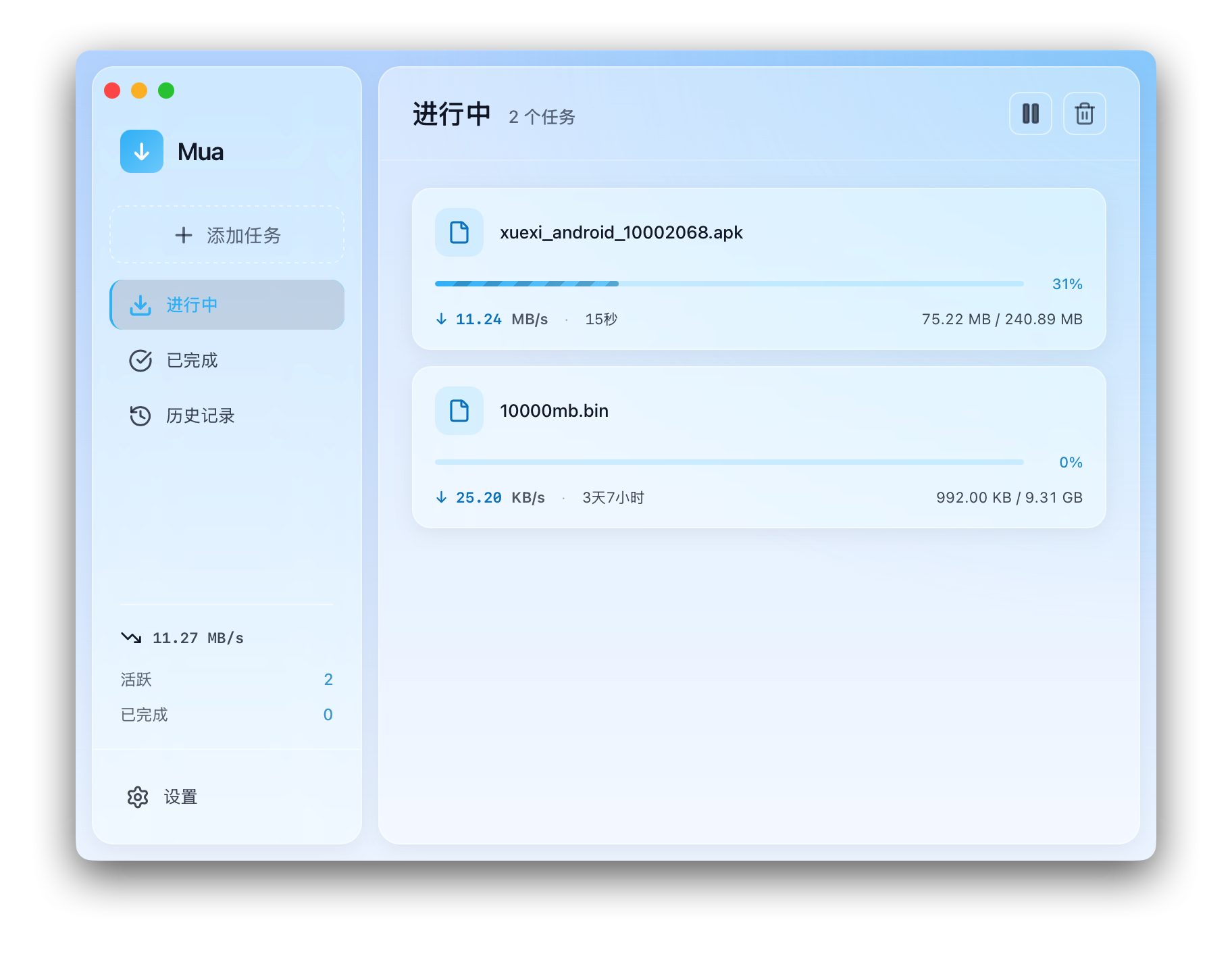Open 设置 via the gear icon
The image size is (1232, 962).
pos(138,797)
